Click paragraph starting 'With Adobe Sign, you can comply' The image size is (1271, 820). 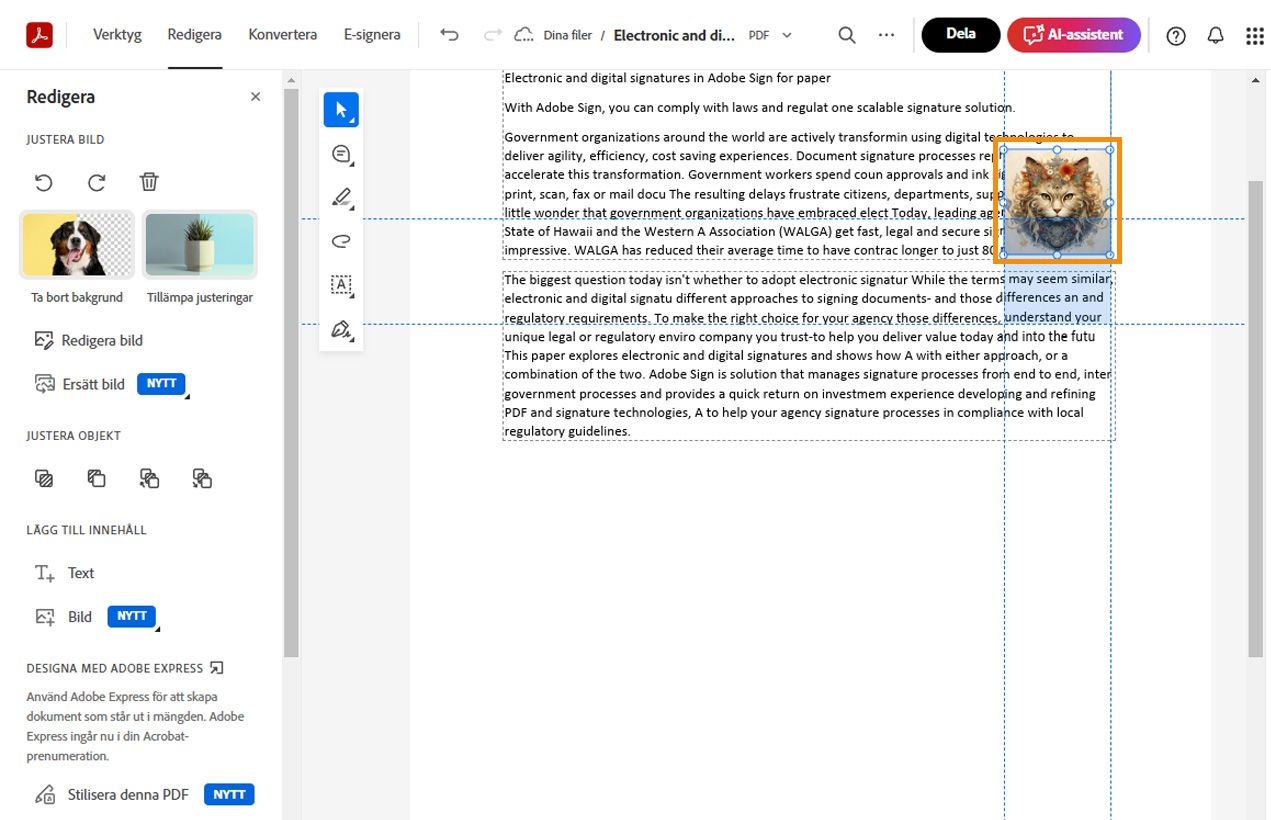759,107
